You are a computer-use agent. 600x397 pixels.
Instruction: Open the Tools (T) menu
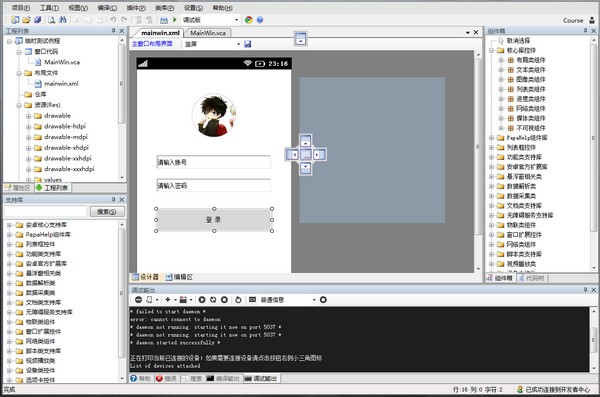[49, 8]
